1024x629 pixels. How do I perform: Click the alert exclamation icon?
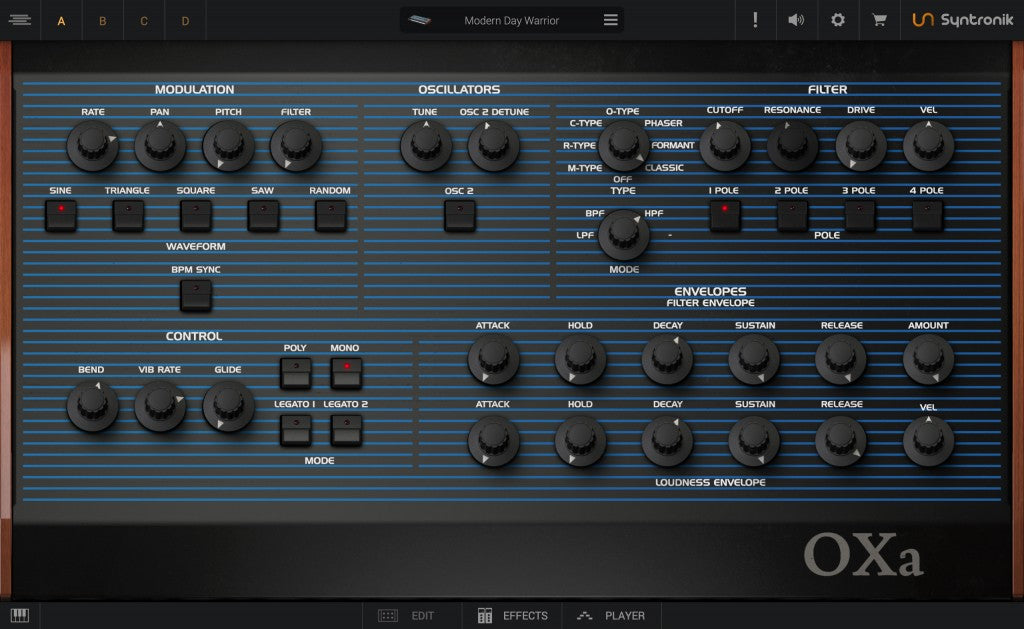click(755, 20)
